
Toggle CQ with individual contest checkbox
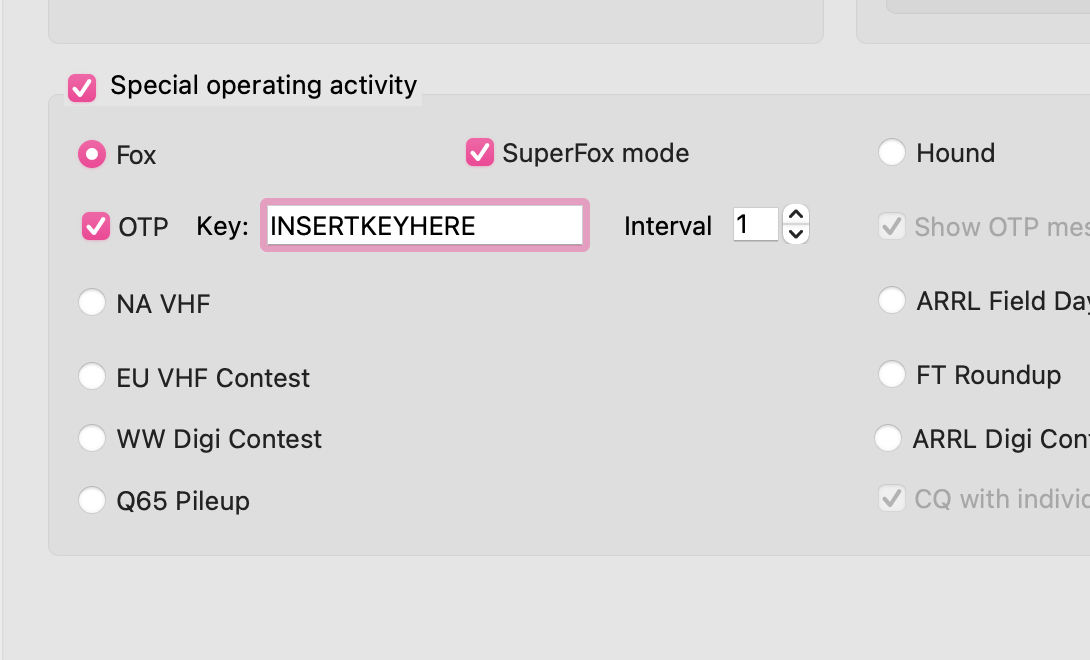(892, 498)
